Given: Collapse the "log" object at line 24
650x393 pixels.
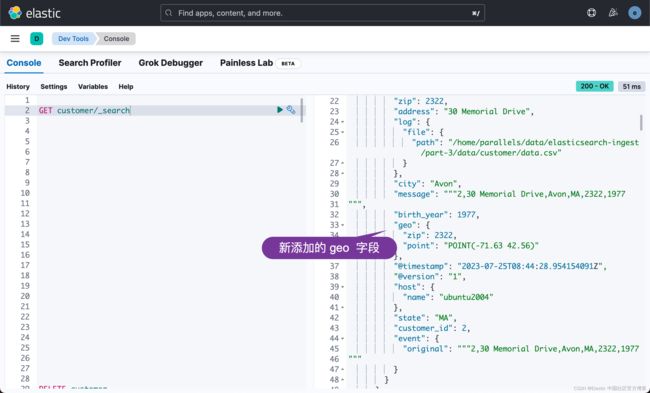Looking at the screenshot, I should click(343, 122).
